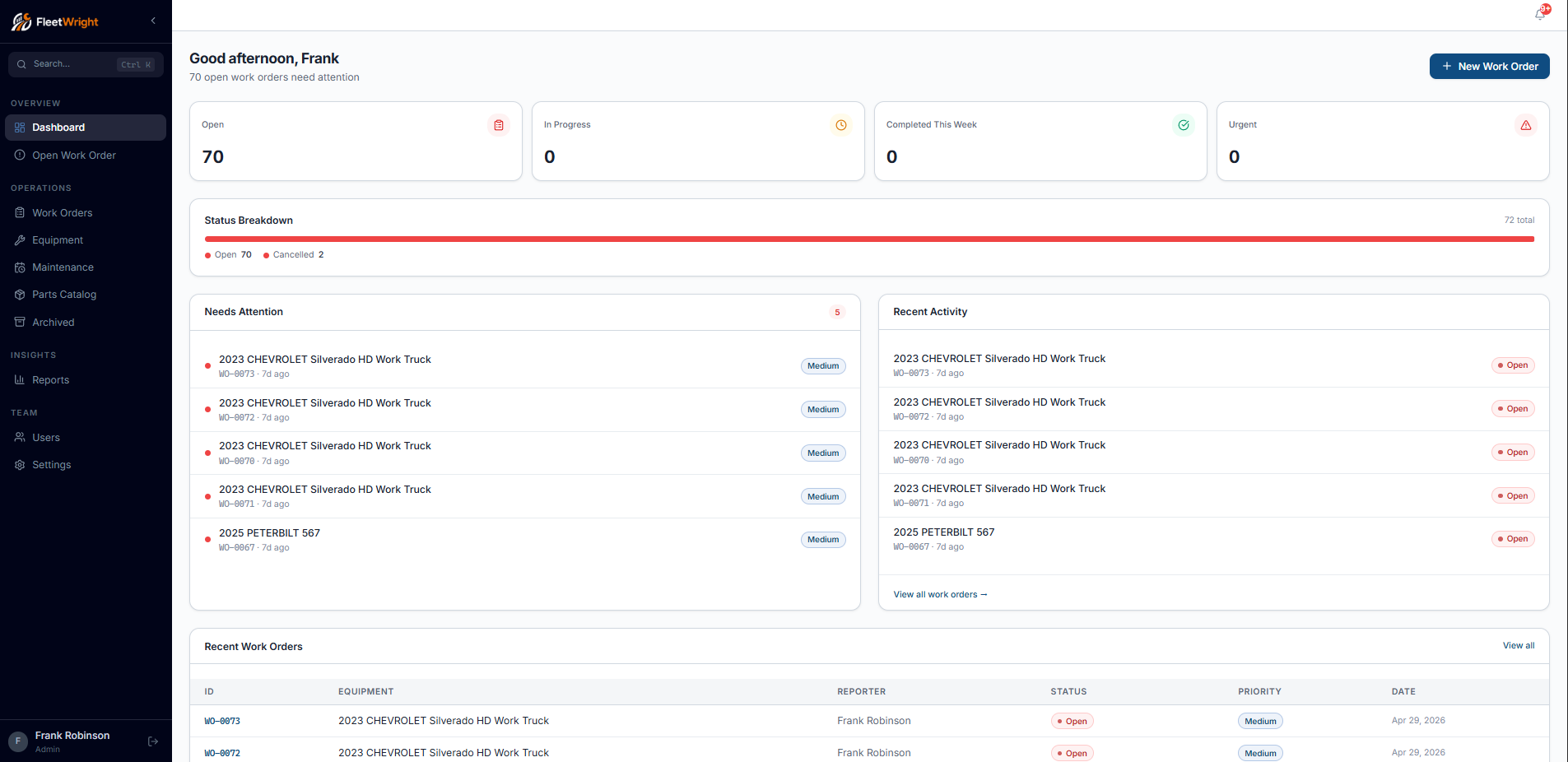Click the DATE column header
The image size is (1568, 762).
pos(1403,692)
